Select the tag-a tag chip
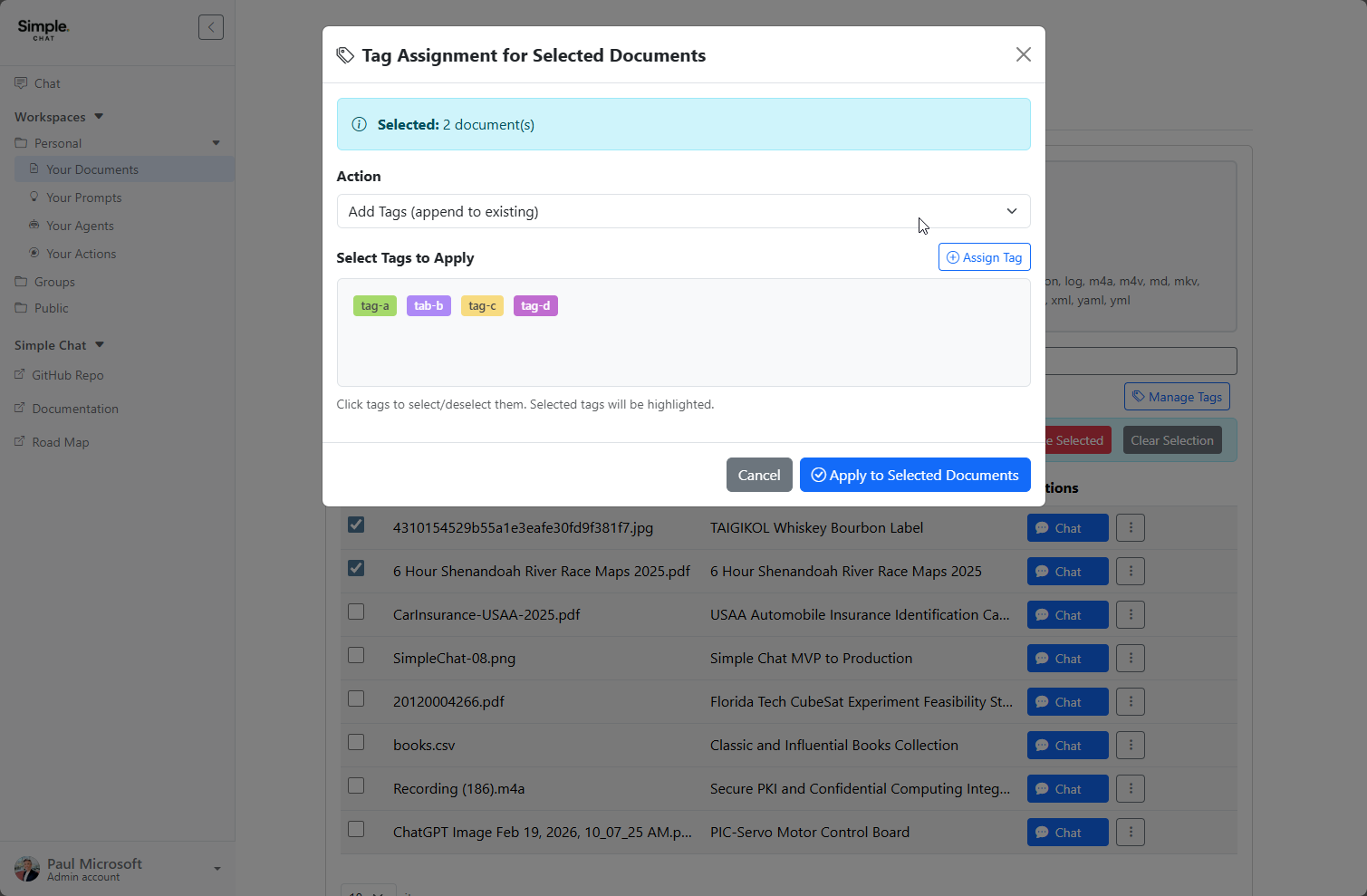This screenshot has width=1367, height=896. [x=375, y=306]
